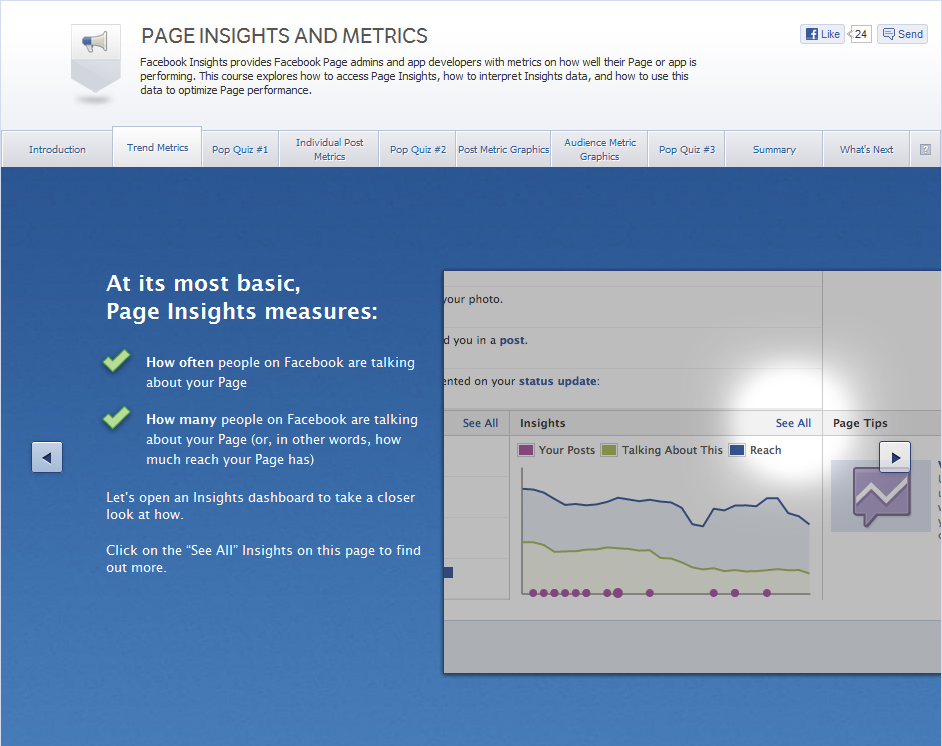
Task: Switch to the Trend Metrics tab
Action: point(157,147)
